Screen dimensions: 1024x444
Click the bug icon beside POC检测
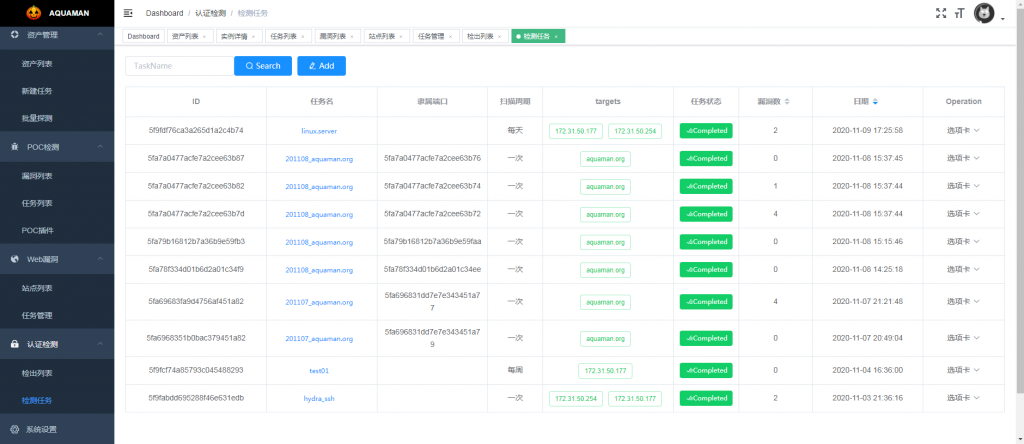click(x=15, y=148)
